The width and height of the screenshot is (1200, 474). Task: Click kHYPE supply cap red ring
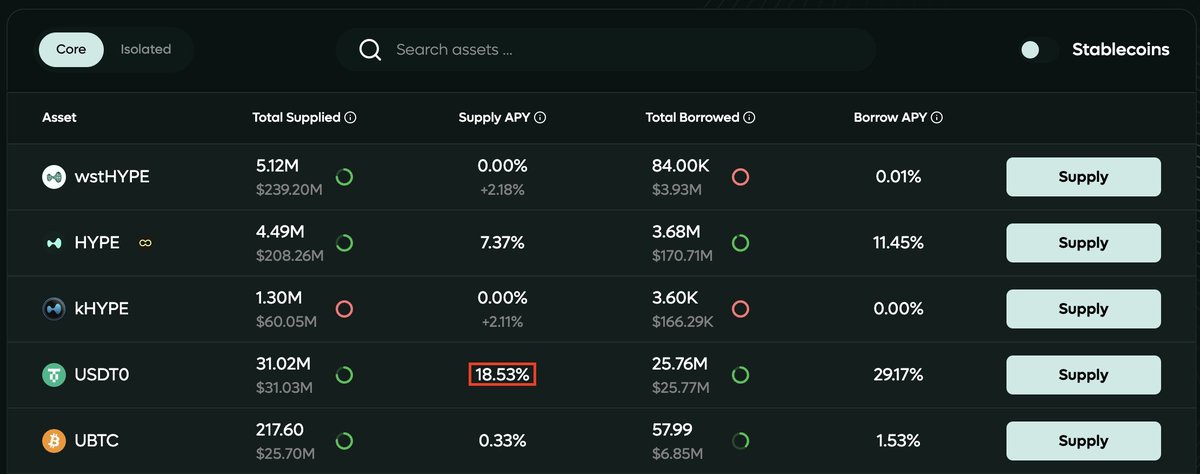pyautogui.click(x=344, y=309)
